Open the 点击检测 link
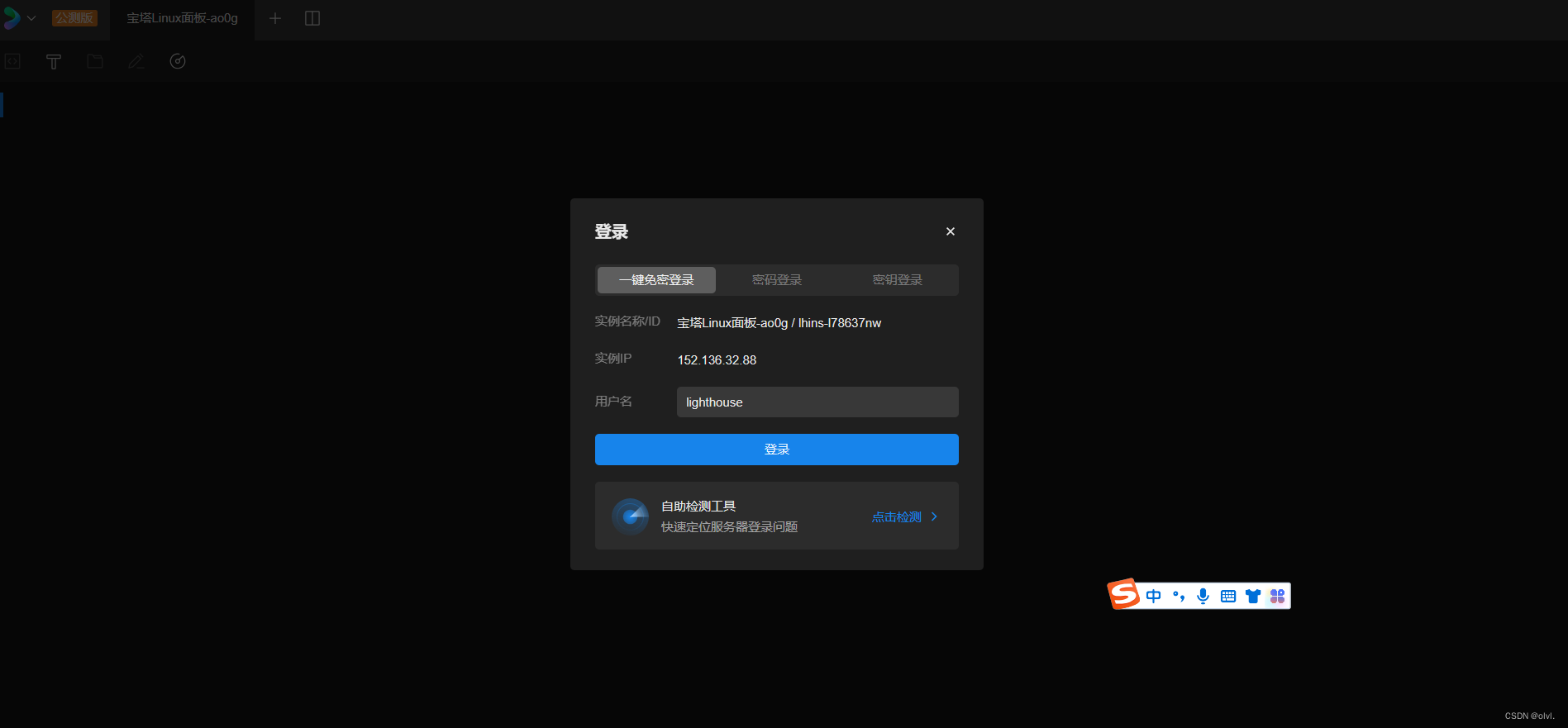 (x=897, y=517)
